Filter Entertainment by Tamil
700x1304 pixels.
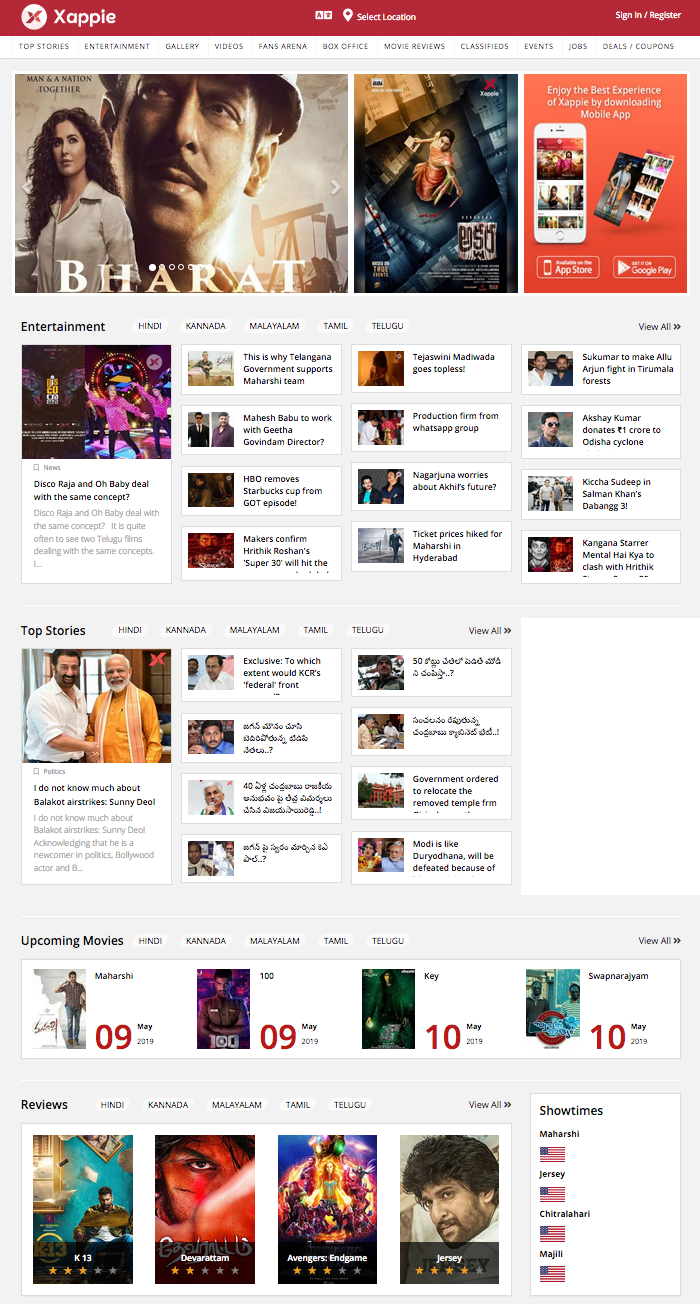click(336, 326)
